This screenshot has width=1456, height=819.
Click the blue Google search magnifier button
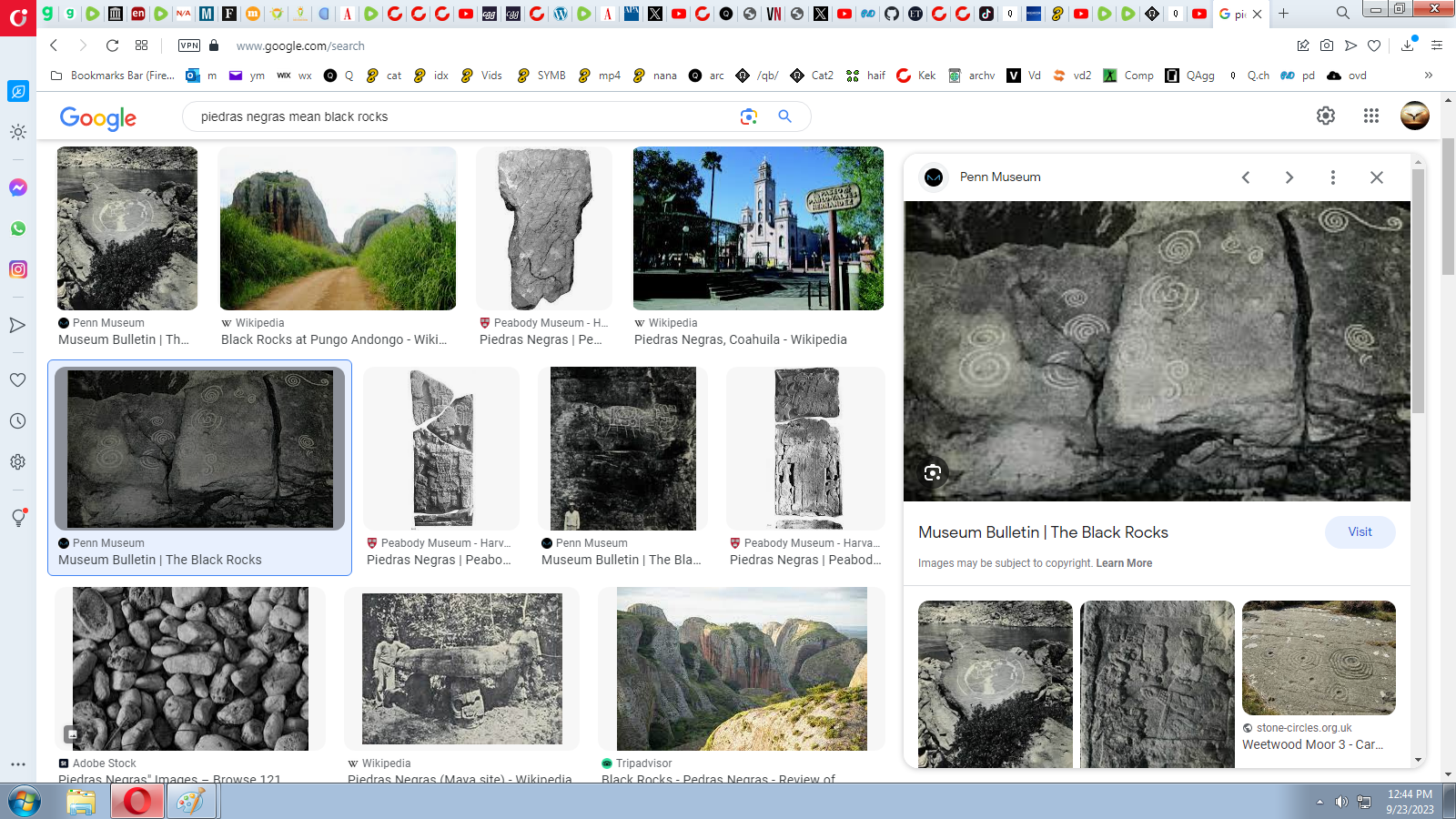point(784,116)
